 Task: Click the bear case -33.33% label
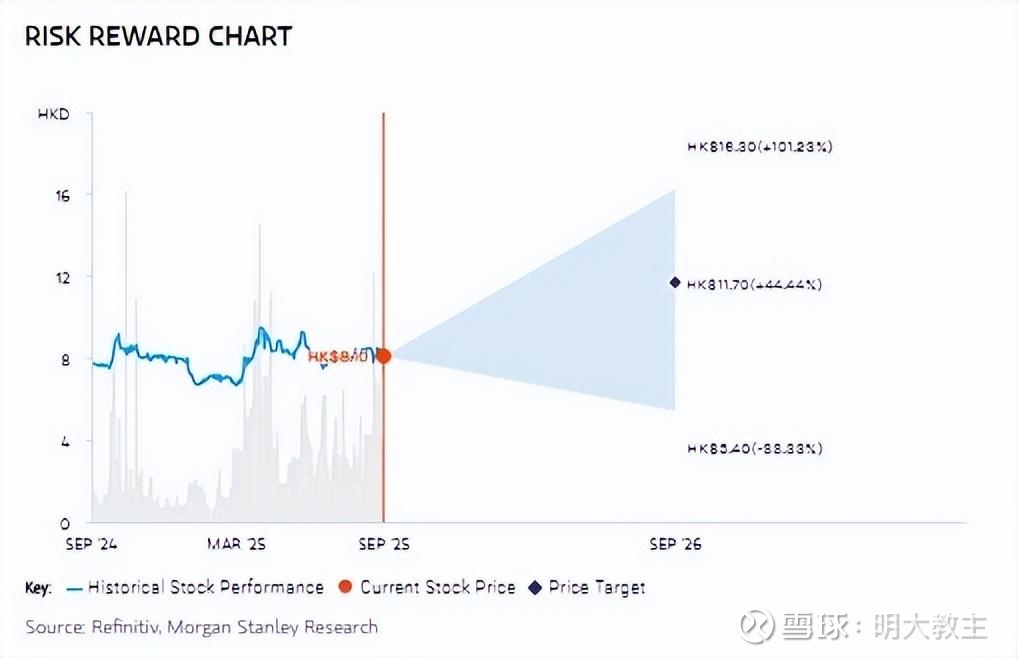754,449
